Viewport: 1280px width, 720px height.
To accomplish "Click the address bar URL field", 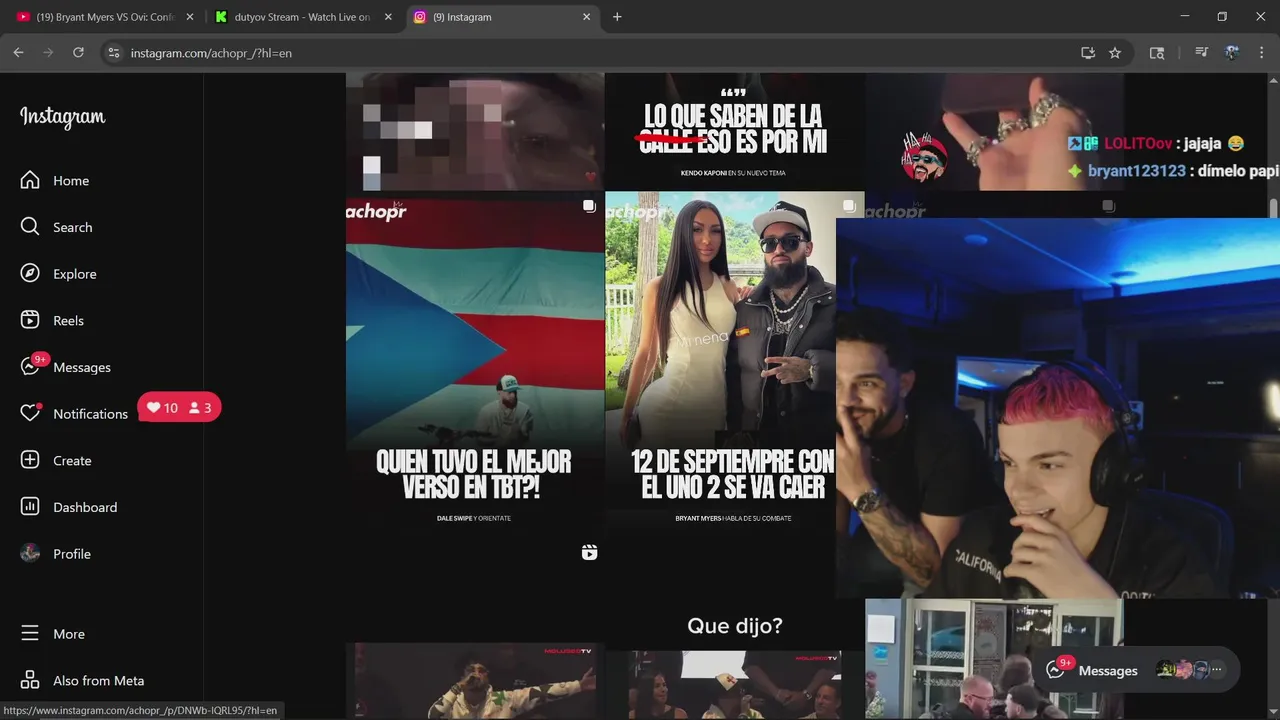I will 600,53.
